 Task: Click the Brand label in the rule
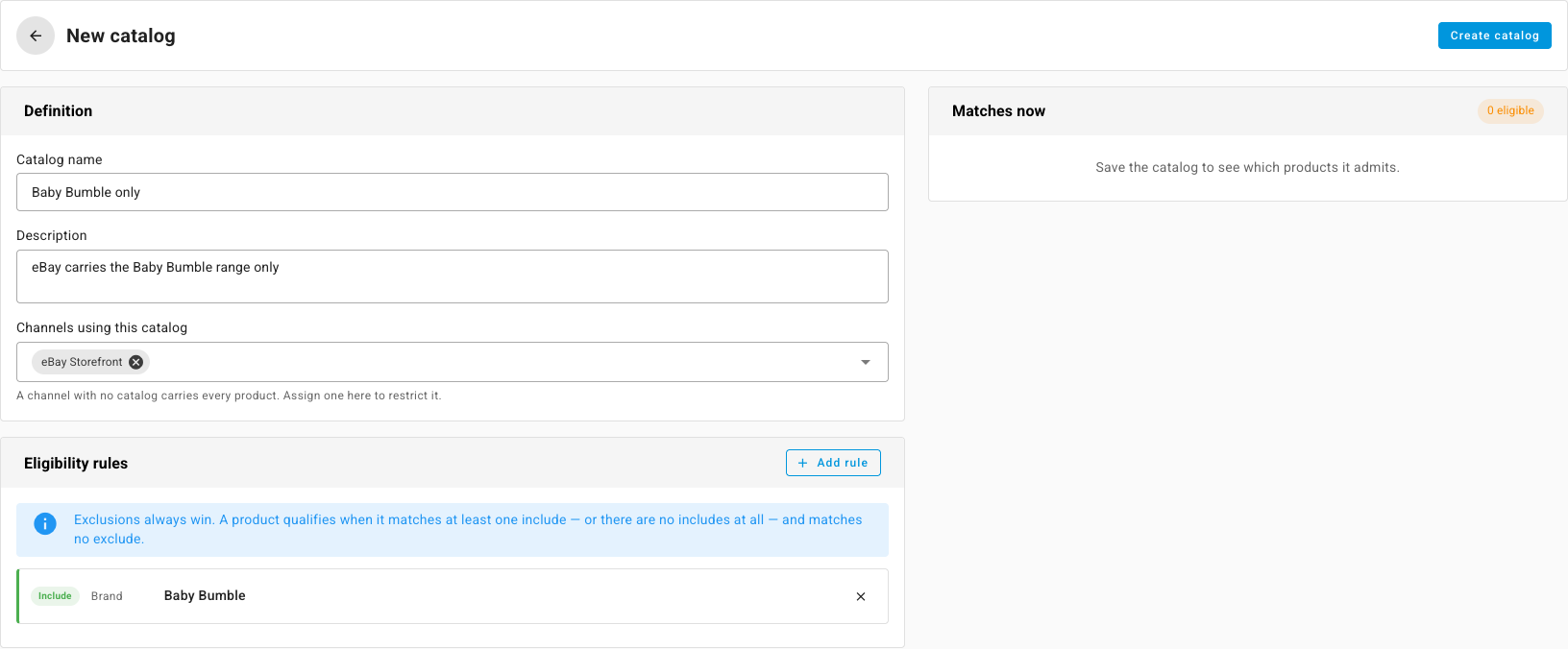click(x=107, y=596)
